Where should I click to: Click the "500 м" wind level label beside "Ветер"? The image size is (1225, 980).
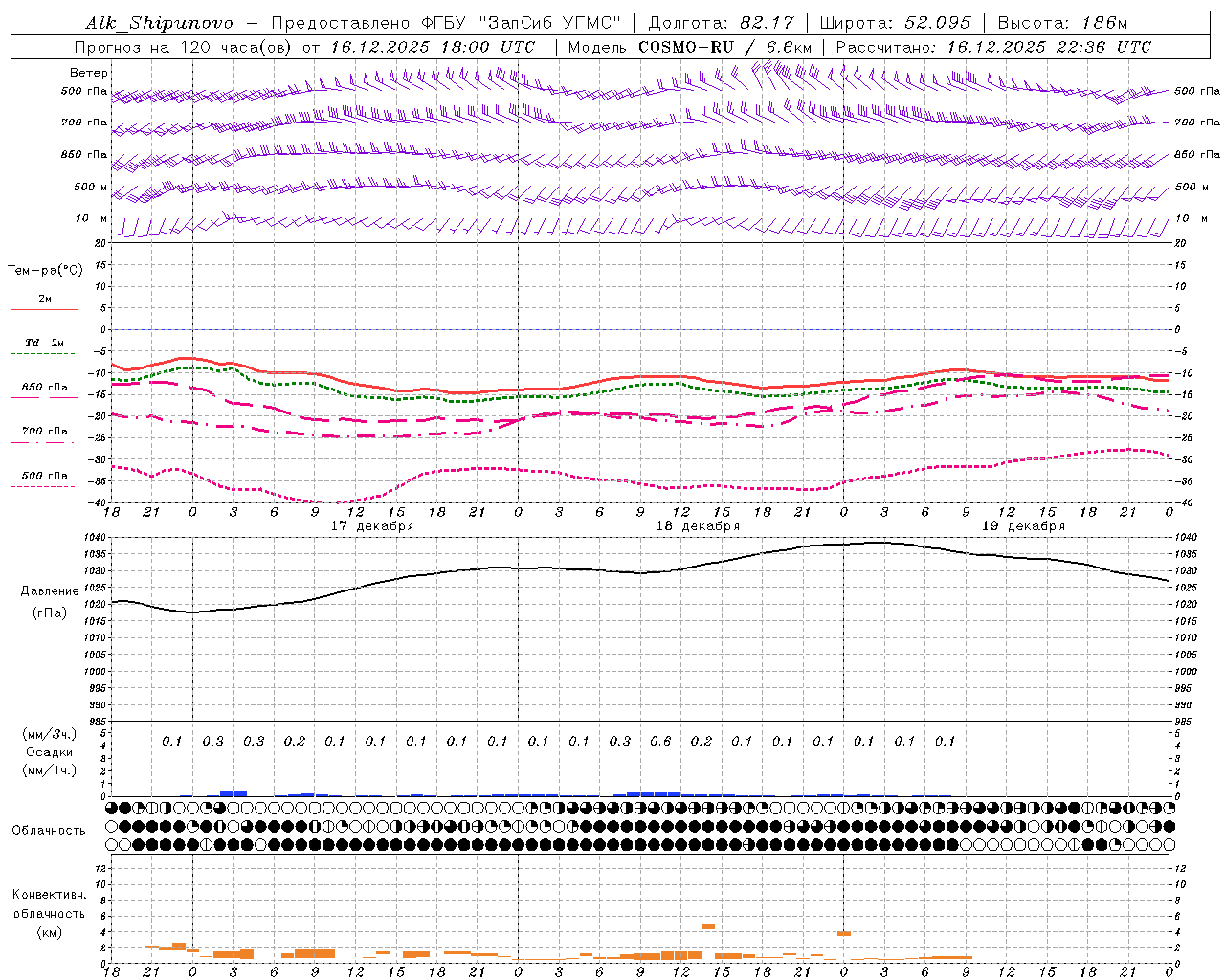coord(92,187)
